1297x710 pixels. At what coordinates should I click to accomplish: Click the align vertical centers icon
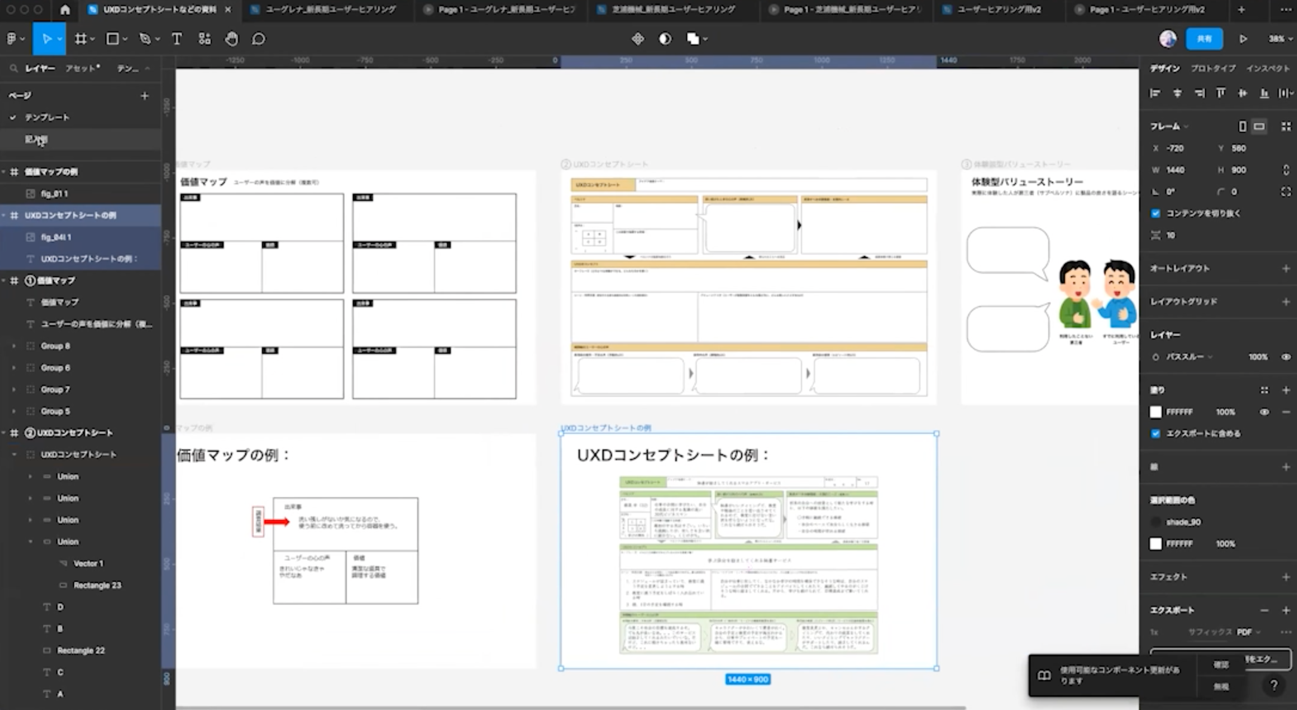(x=1243, y=93)
